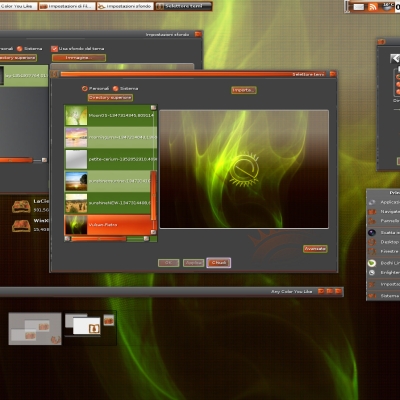Viewport: 400px width, 400px height.
Task: Switch to the 'Impostazioni sfondo' taskbar item
Action: point(125,6)
